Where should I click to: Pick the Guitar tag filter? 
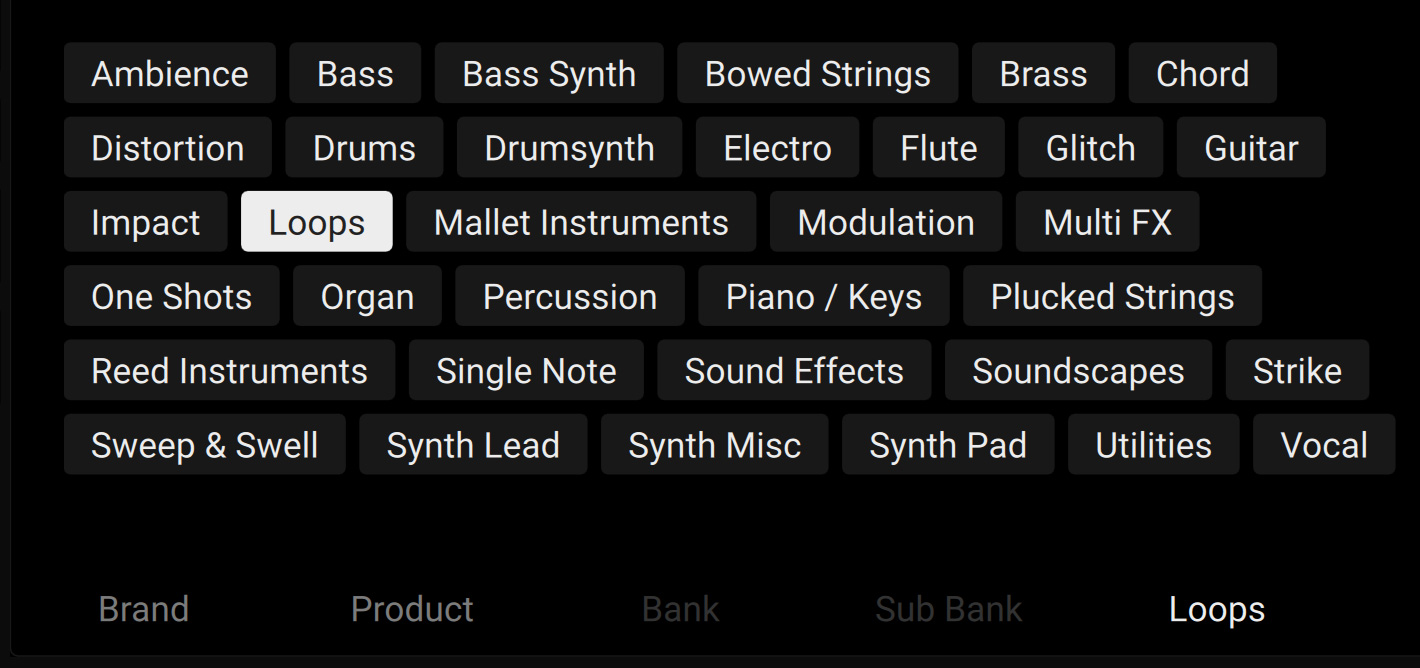[1251, 148]
